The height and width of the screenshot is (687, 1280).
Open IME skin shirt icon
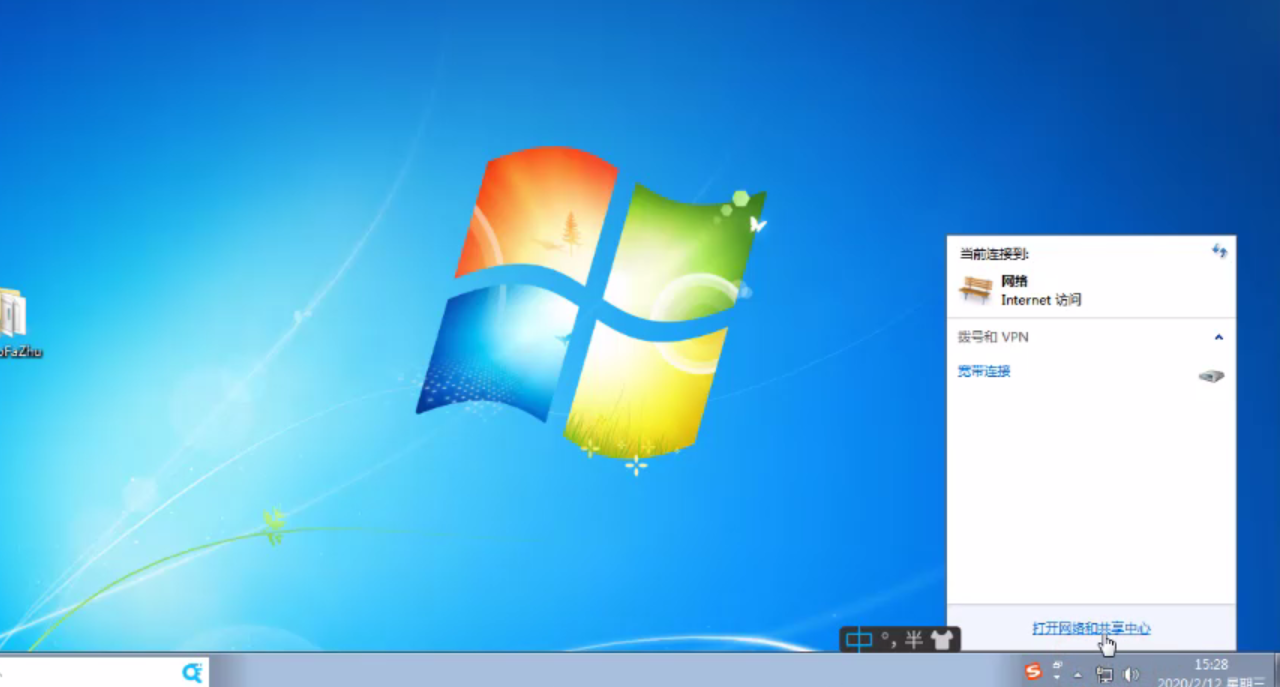point(942,640)
